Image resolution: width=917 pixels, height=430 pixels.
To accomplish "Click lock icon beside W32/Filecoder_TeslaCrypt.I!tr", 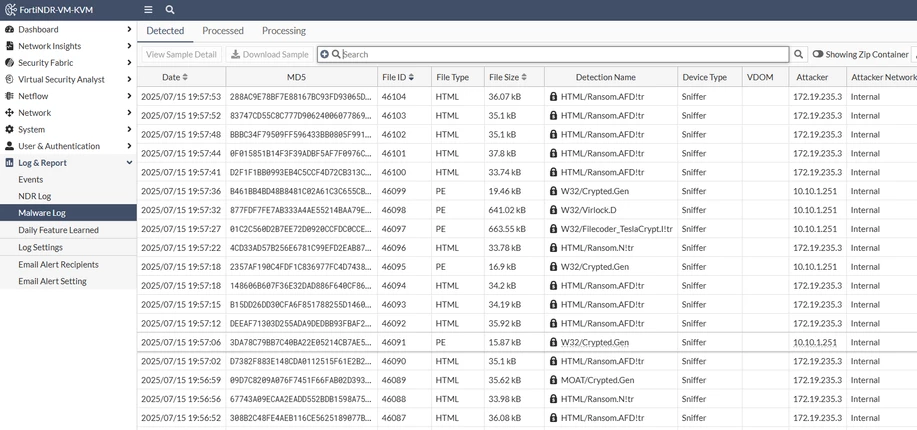I will coord(553,229).
